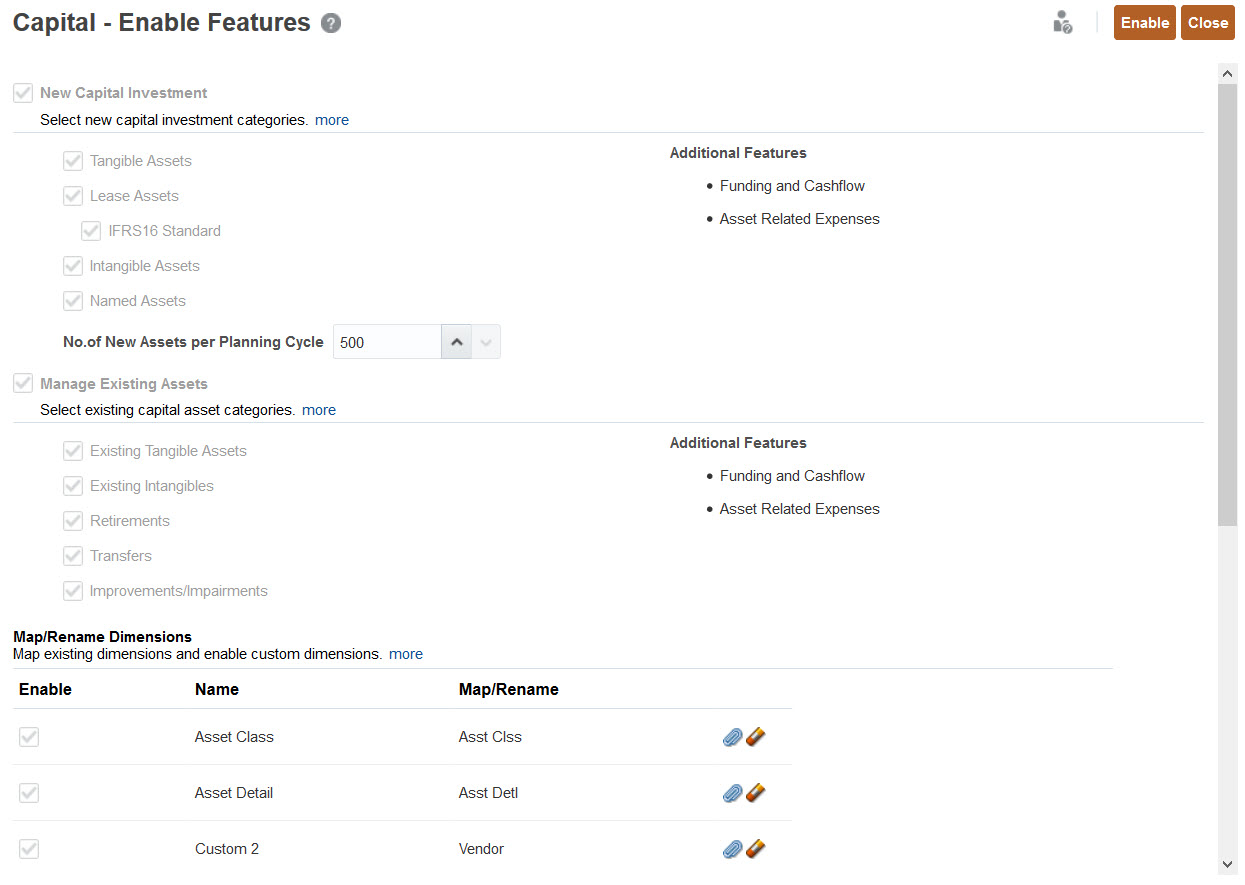Click the decrement arrow on assets per cycle
Image resolution: width=1245 pixels, height=885 pixels.
coord(486,341)
